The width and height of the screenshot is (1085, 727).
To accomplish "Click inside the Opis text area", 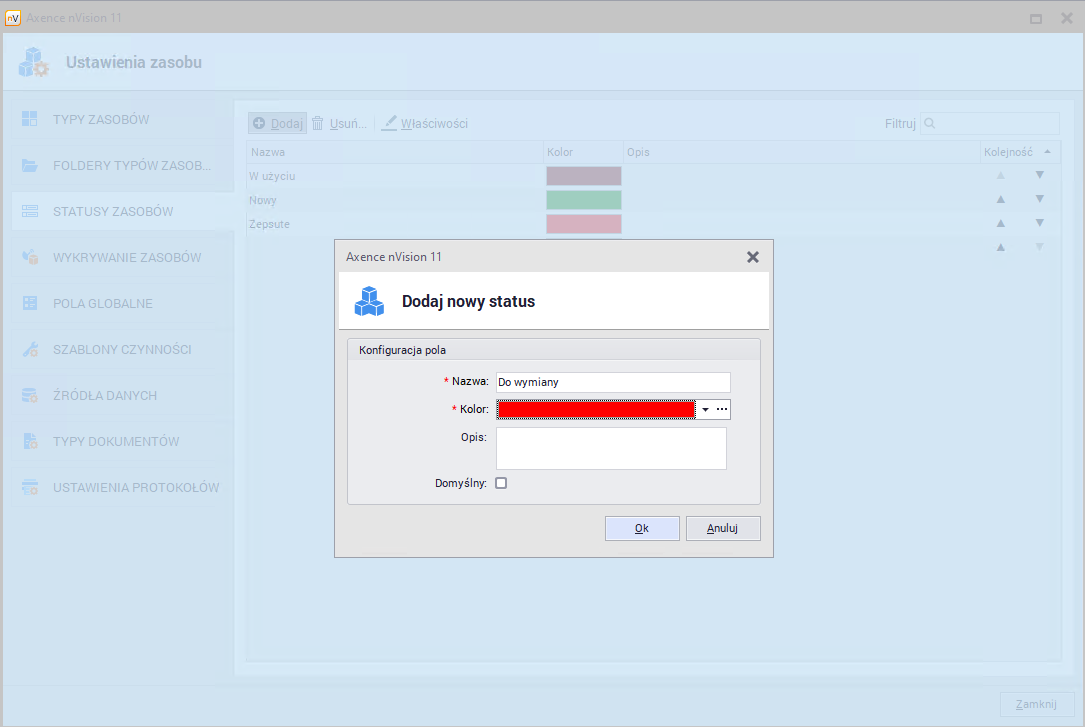I will 611,449.
